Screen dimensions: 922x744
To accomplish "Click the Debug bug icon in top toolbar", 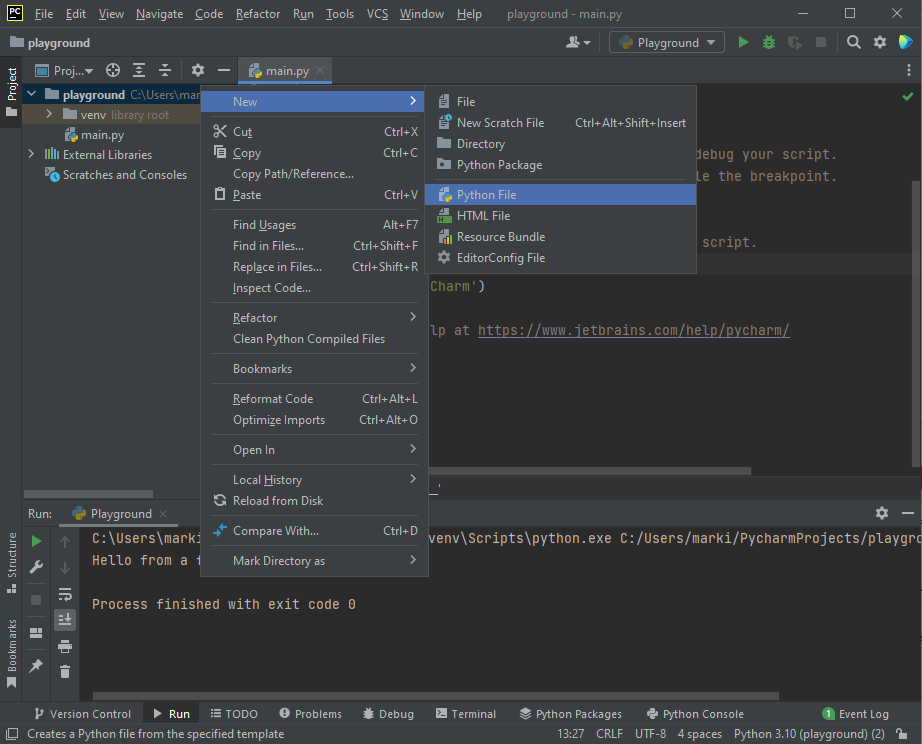I will [x=769, y=42].
